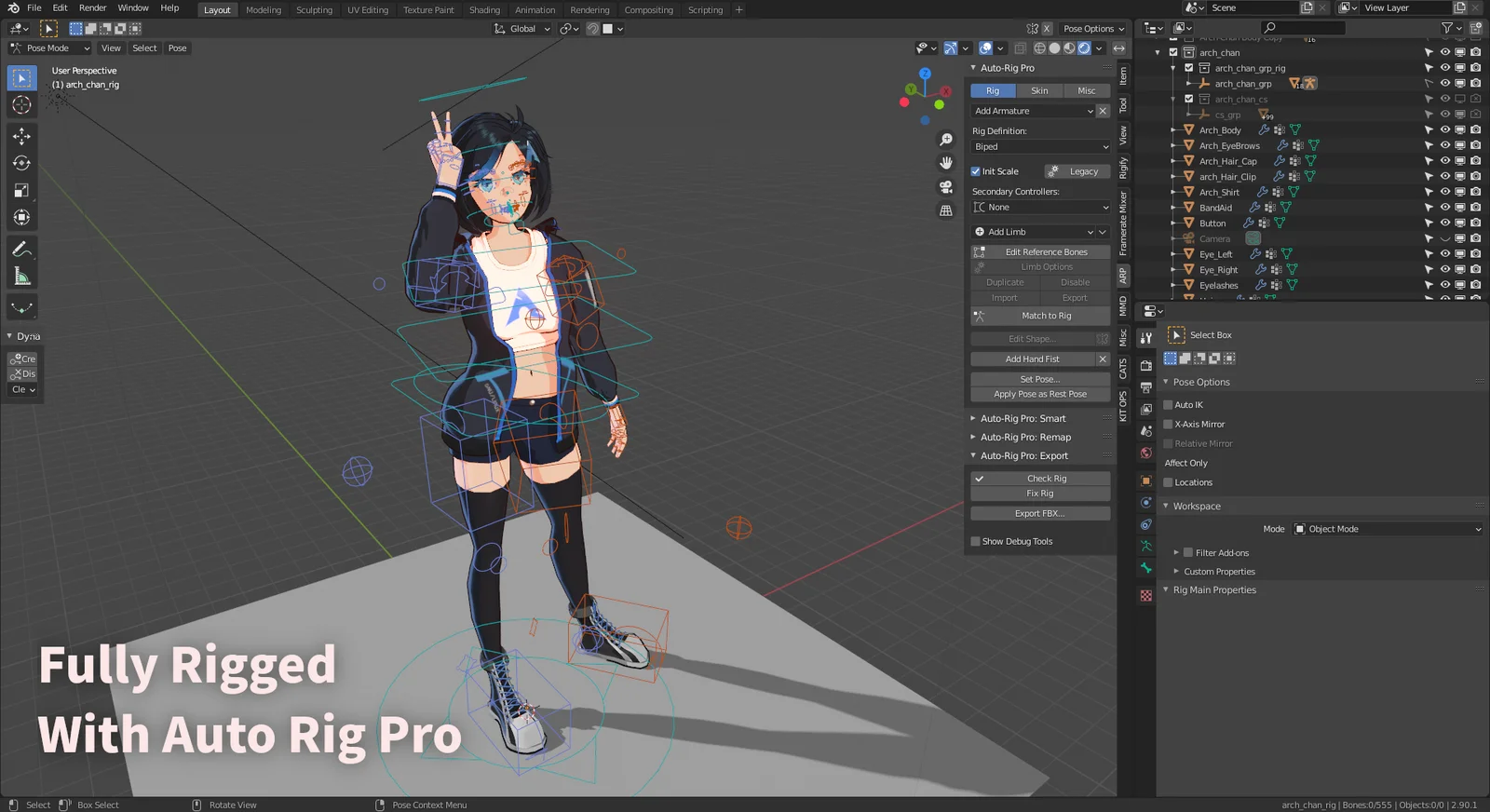
Task: Open the Rigify sidebar tab
Action: (x=1123, y=168)
